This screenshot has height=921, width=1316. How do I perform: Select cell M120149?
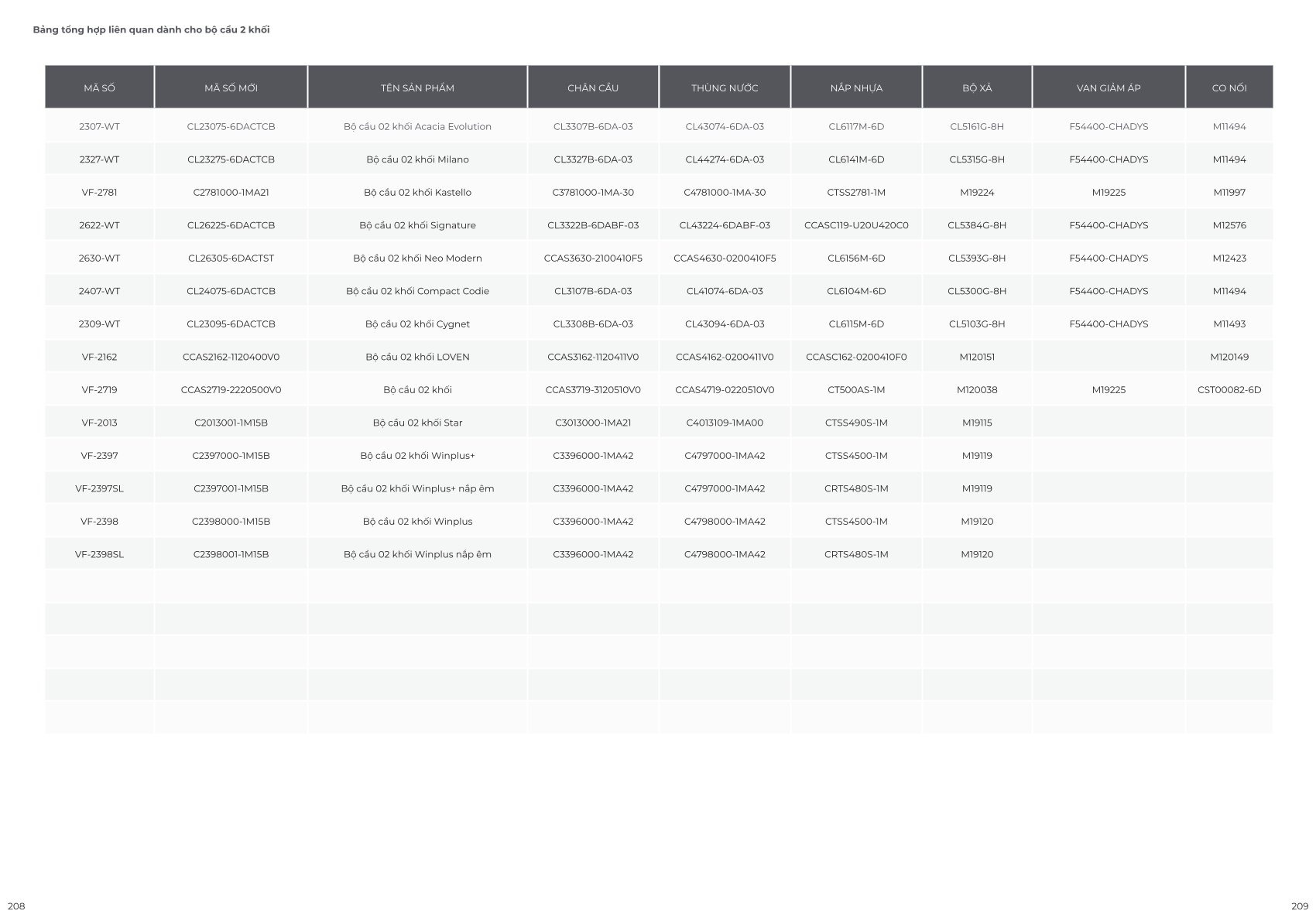1229,357
